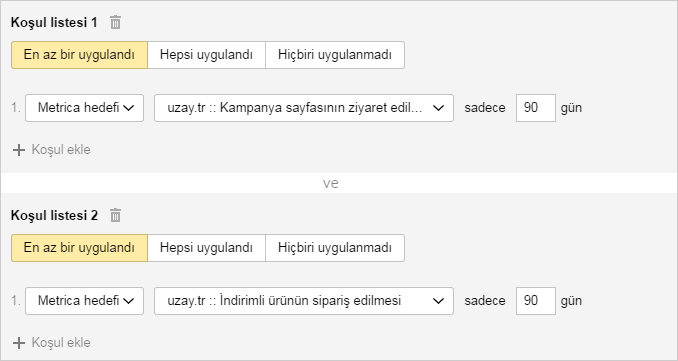Focus the 90 days field in list 1
Screen dimensions: 678x361
click(x=536, y=108)
